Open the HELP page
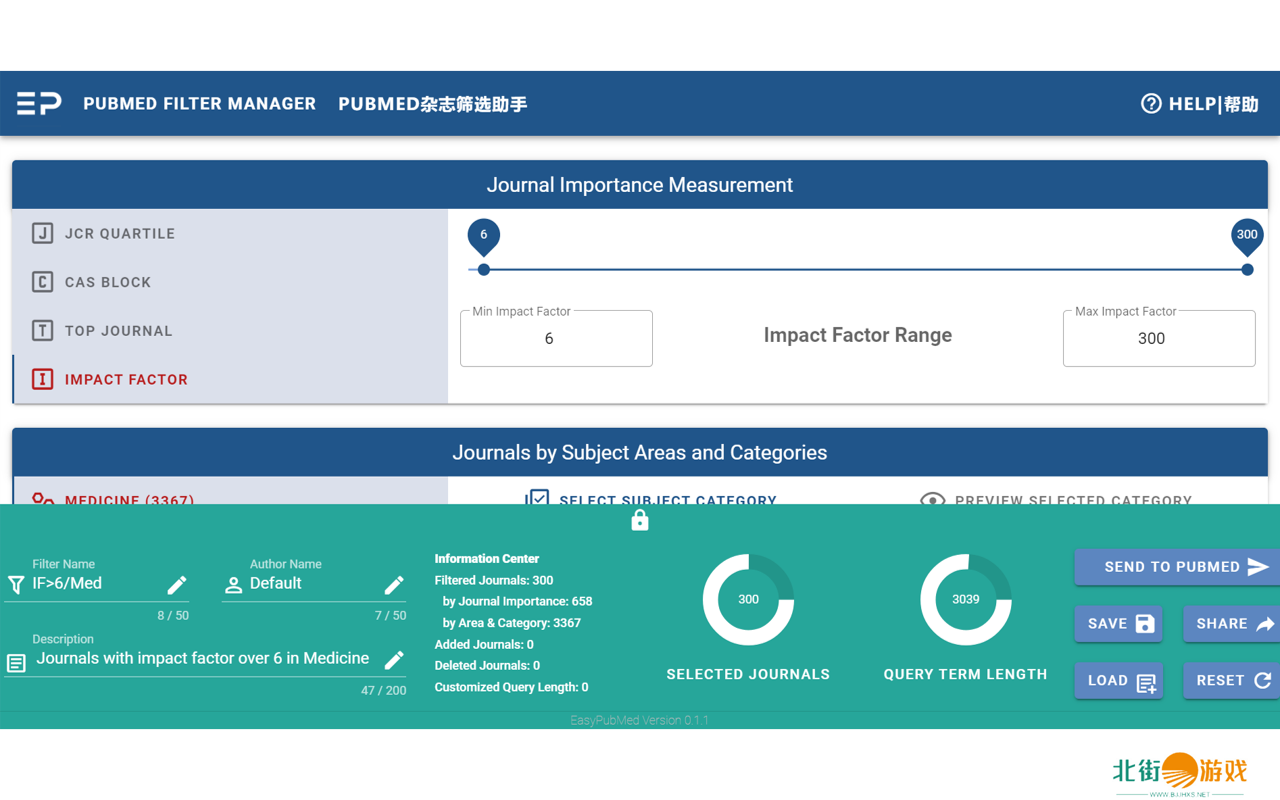The image size is (1280, 800). click(x=1199, y=104)
